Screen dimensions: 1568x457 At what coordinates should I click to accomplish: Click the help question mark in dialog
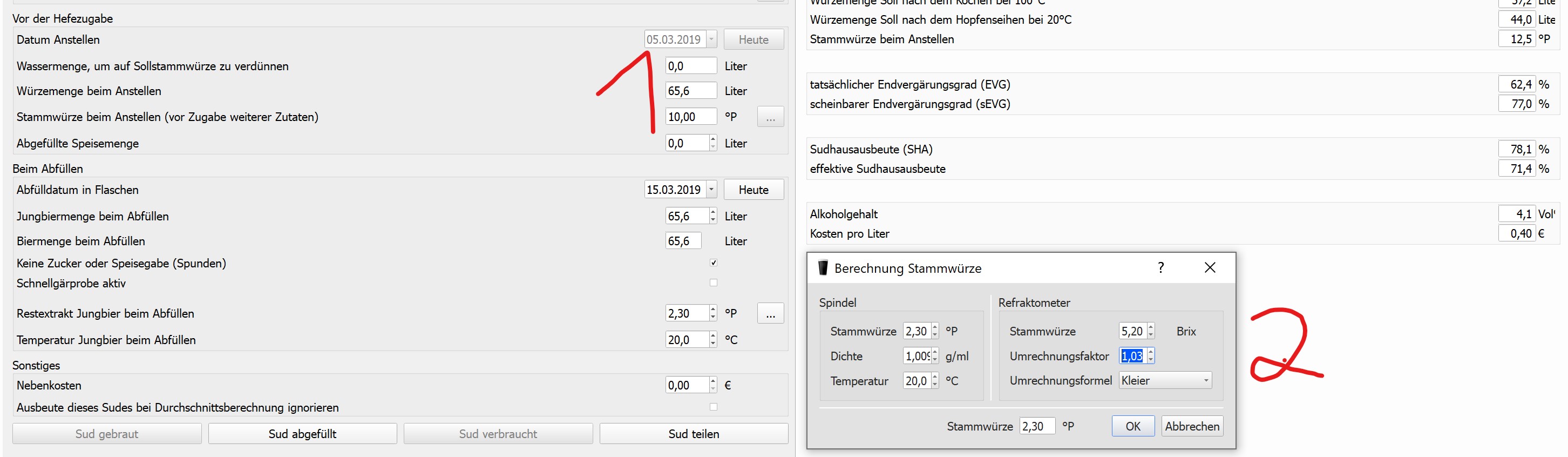click(1160, 268)
